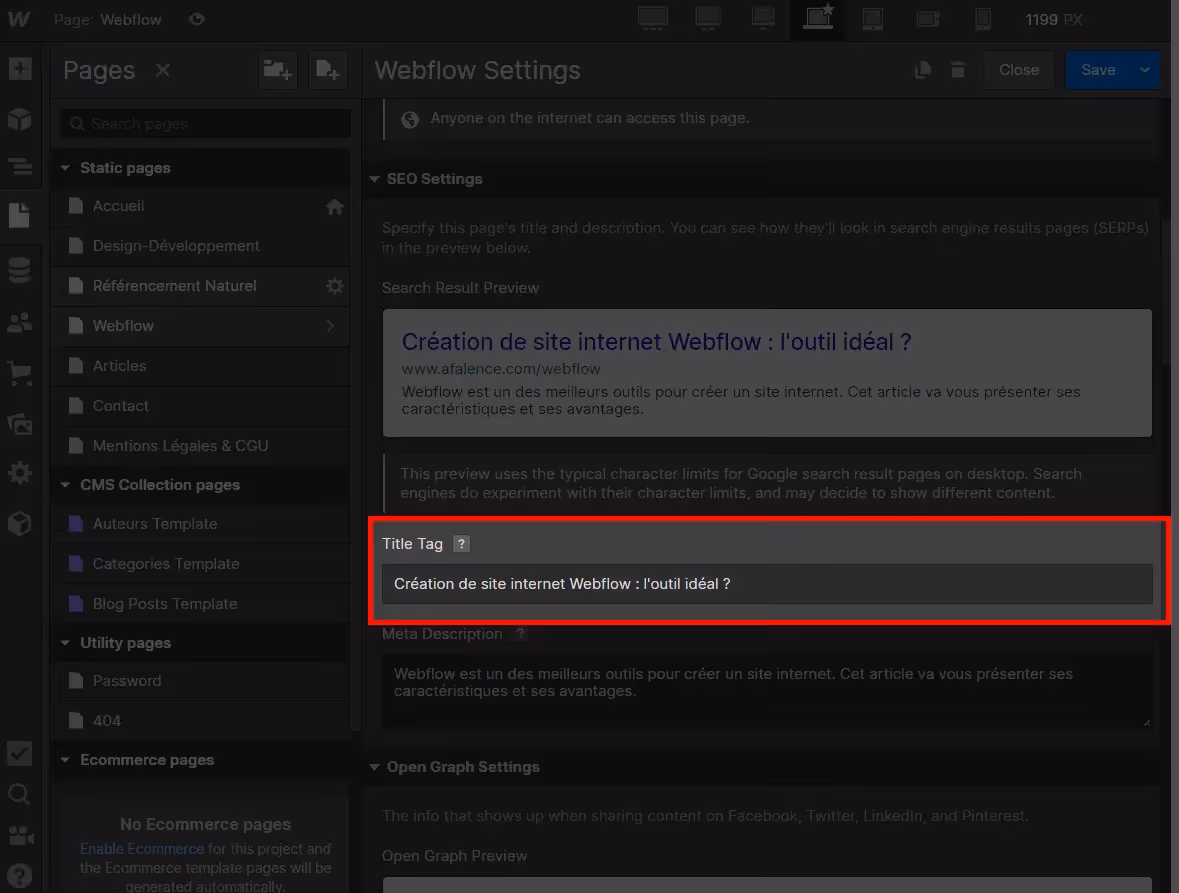Switch to the mobile landscape breakpoint
Viewport: 1179px width, 893px height.
928,19
